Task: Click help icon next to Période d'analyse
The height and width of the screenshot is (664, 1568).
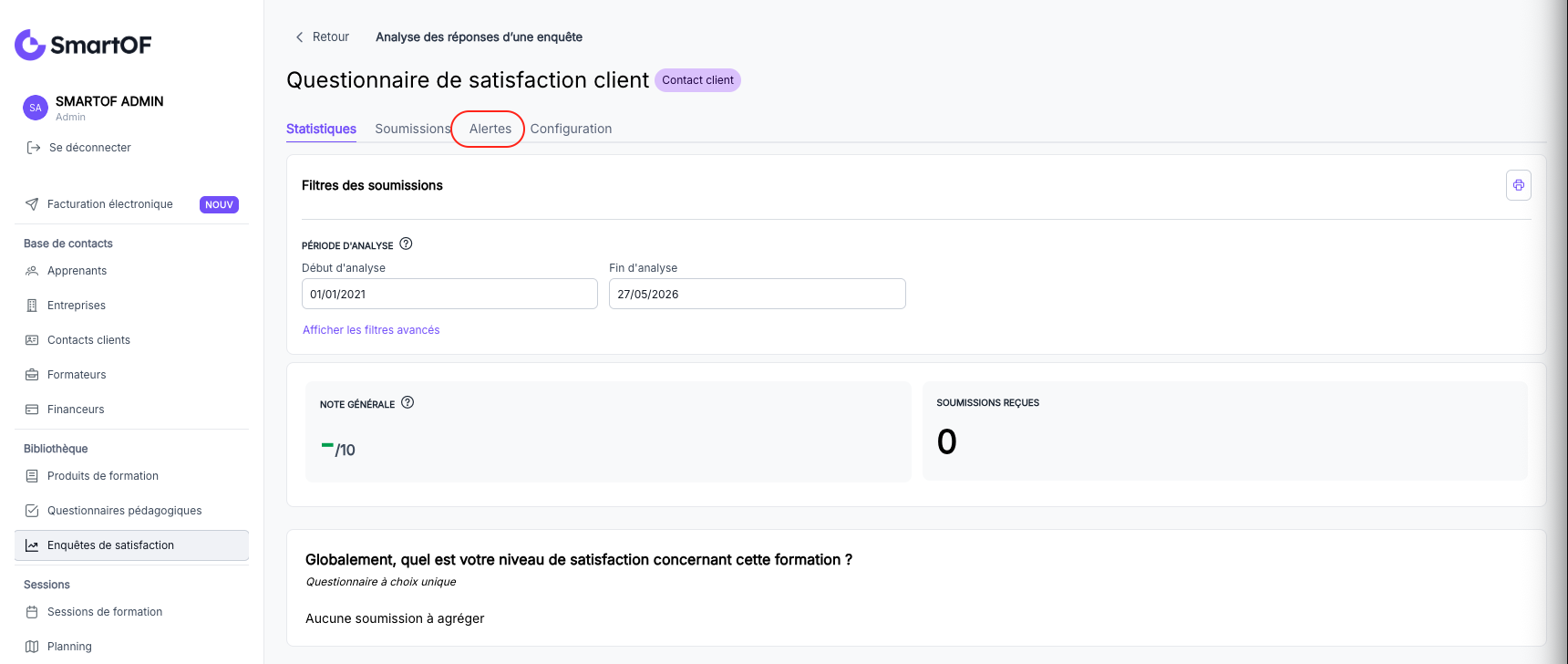Action: pyautogui.click(x=407, y=244)
